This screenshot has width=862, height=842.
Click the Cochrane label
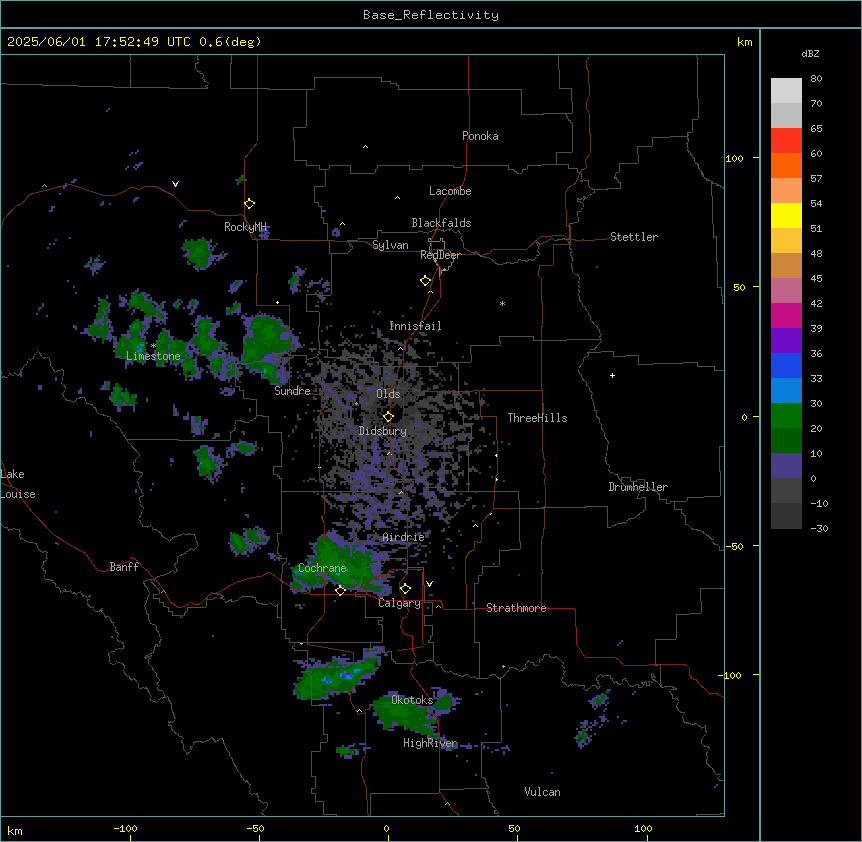322,568
